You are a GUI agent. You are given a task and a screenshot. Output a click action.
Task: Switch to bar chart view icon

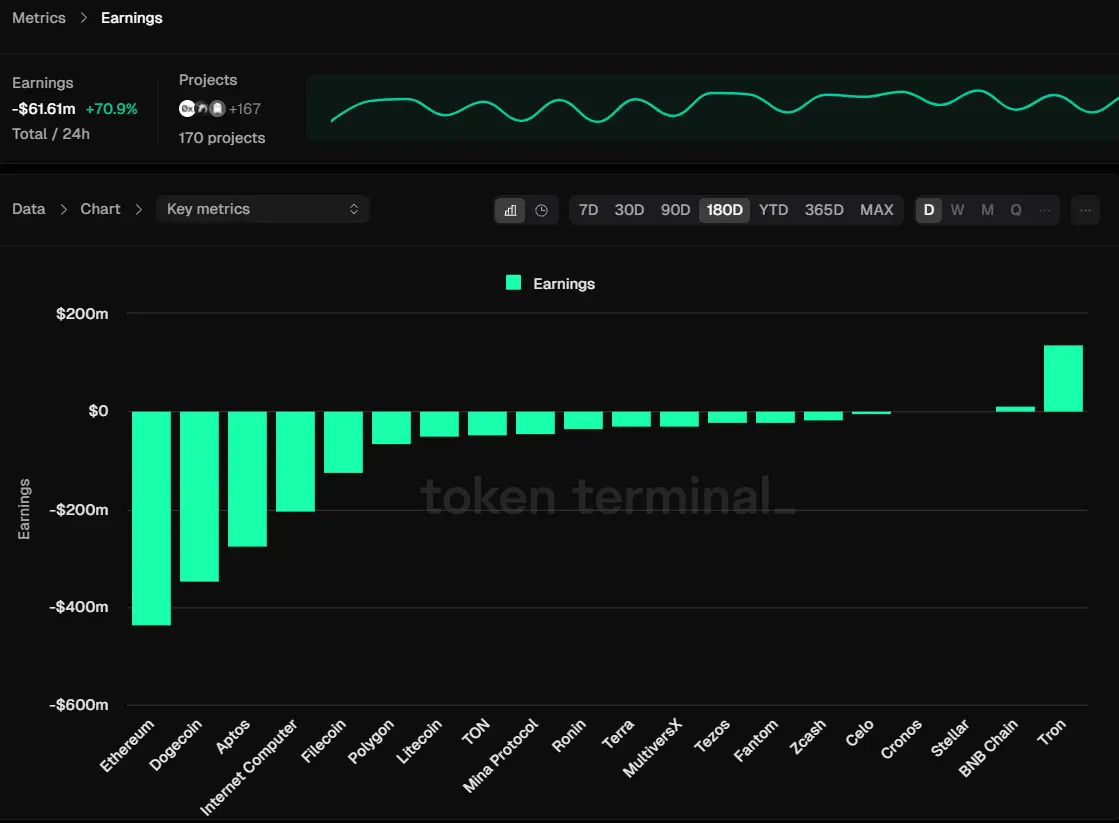tap(510, 210)
